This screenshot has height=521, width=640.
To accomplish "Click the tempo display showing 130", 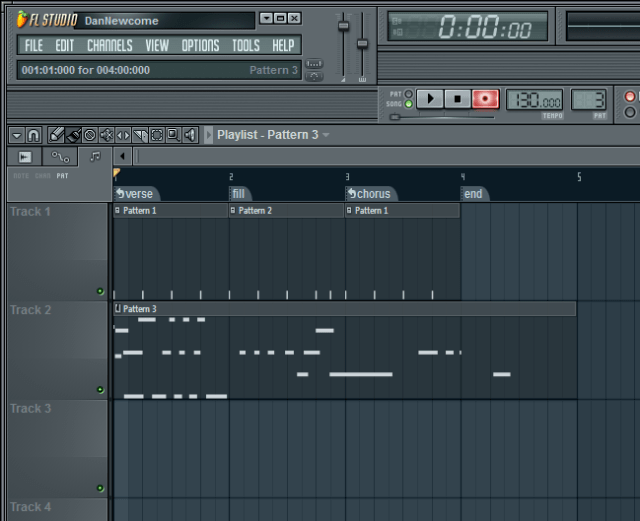I will point(533,100).
